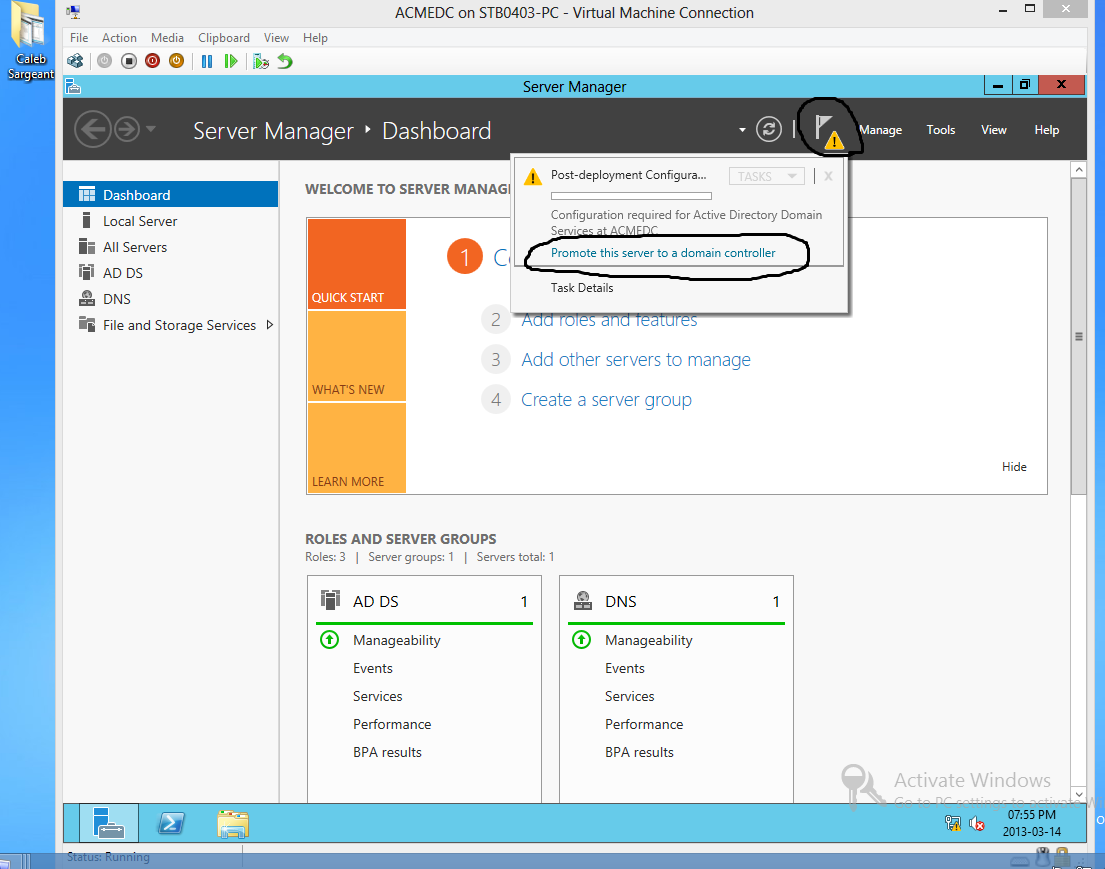Click the Refresh dashboard icon

click(x=769, y=129)
